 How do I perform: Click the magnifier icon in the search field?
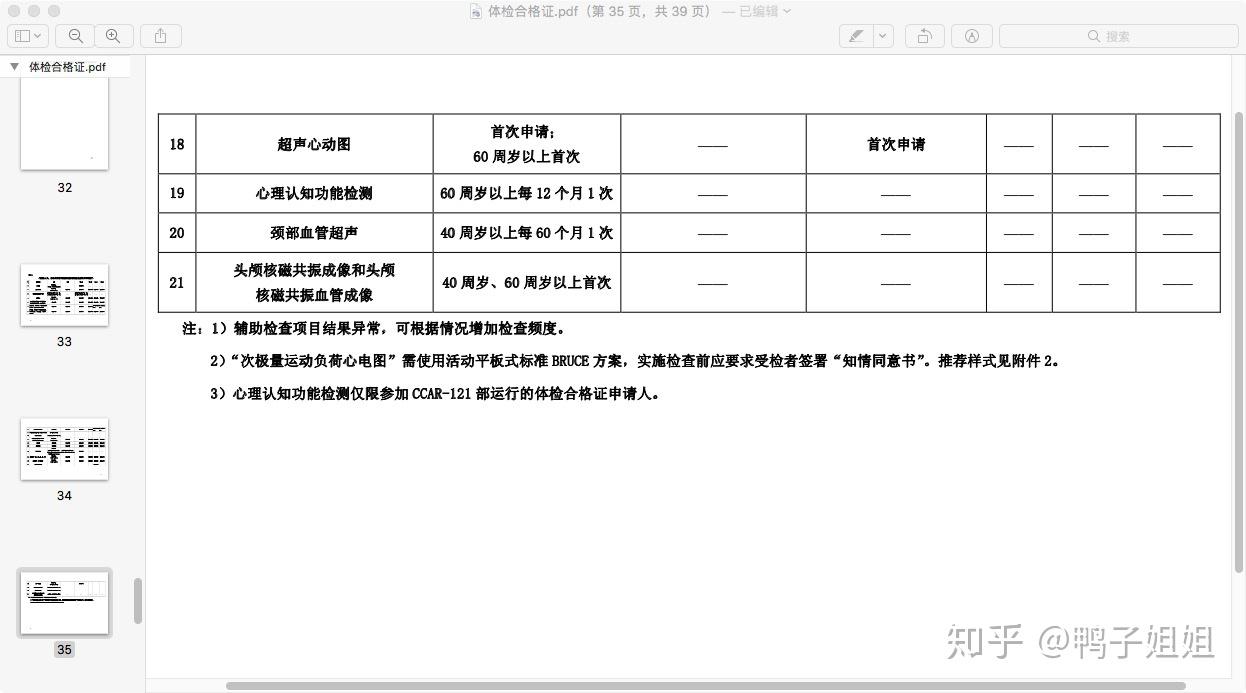point(1094,36)
